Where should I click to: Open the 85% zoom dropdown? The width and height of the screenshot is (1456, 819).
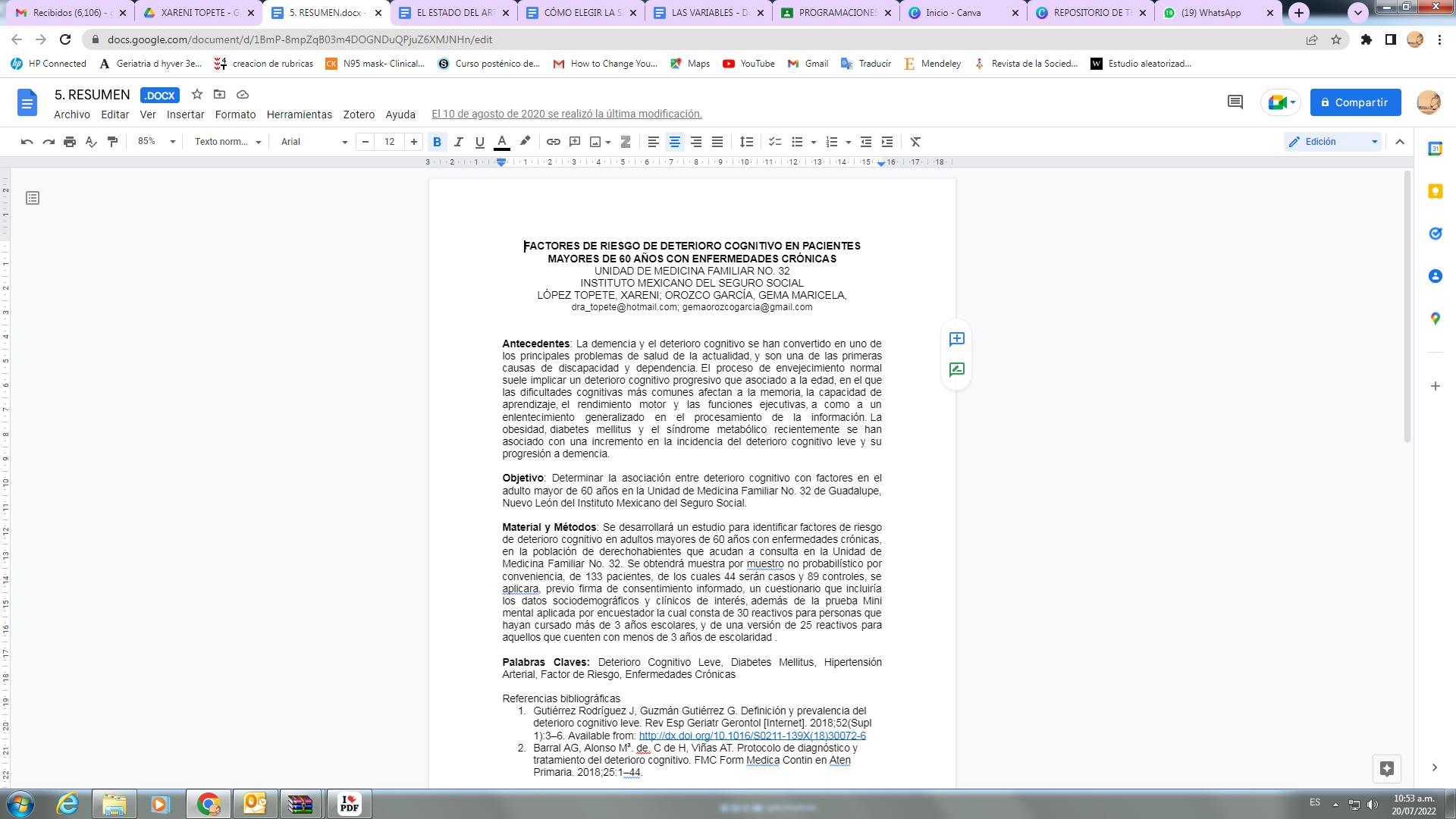(x=155, y=142)
